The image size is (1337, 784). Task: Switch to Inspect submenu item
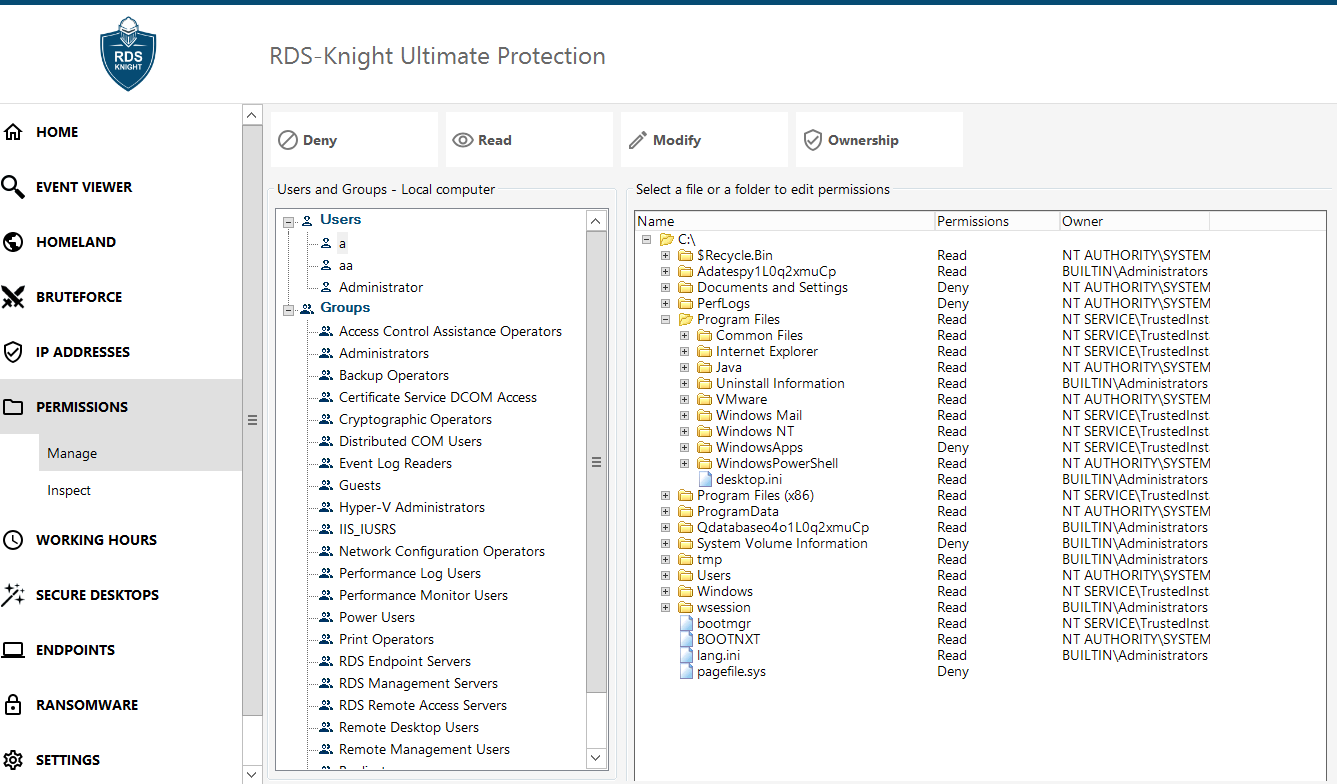point(69,491)
